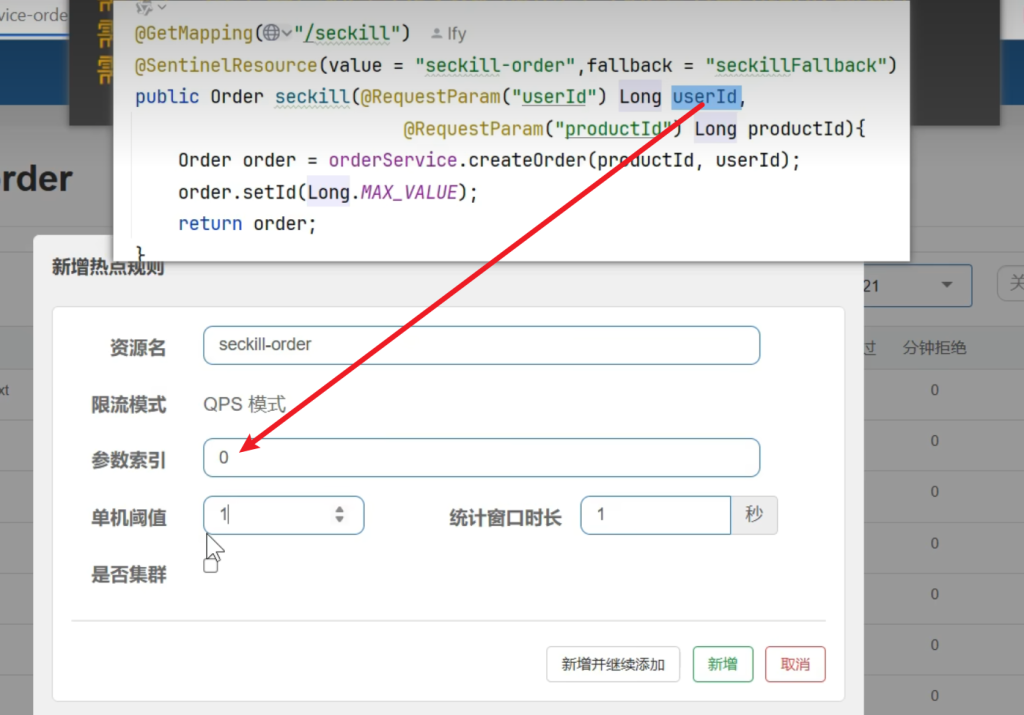Click the 参数索引 input field
This screenshot has width=1024, height=715.
point(480,458)
